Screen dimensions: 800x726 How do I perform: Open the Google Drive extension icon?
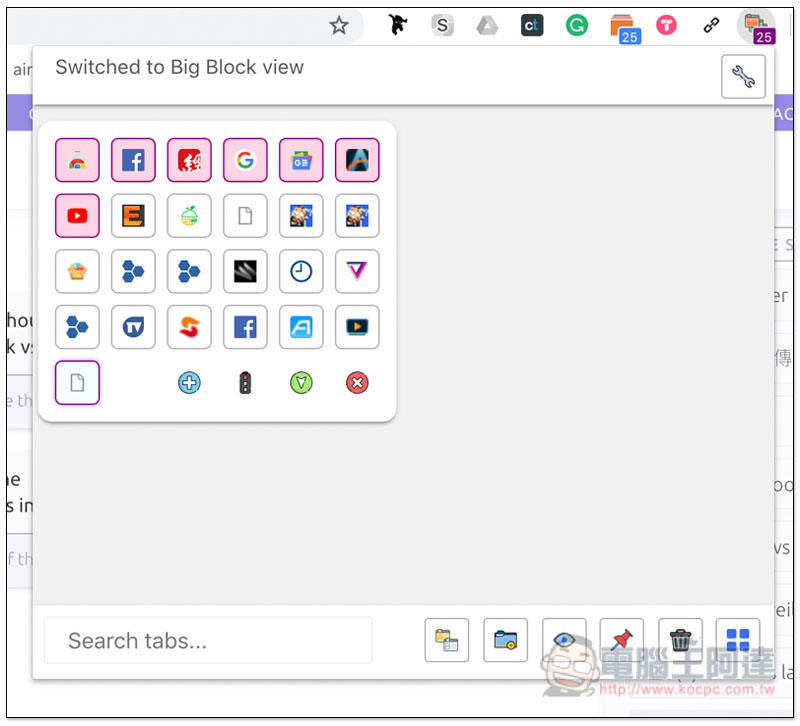click(487, 25)
